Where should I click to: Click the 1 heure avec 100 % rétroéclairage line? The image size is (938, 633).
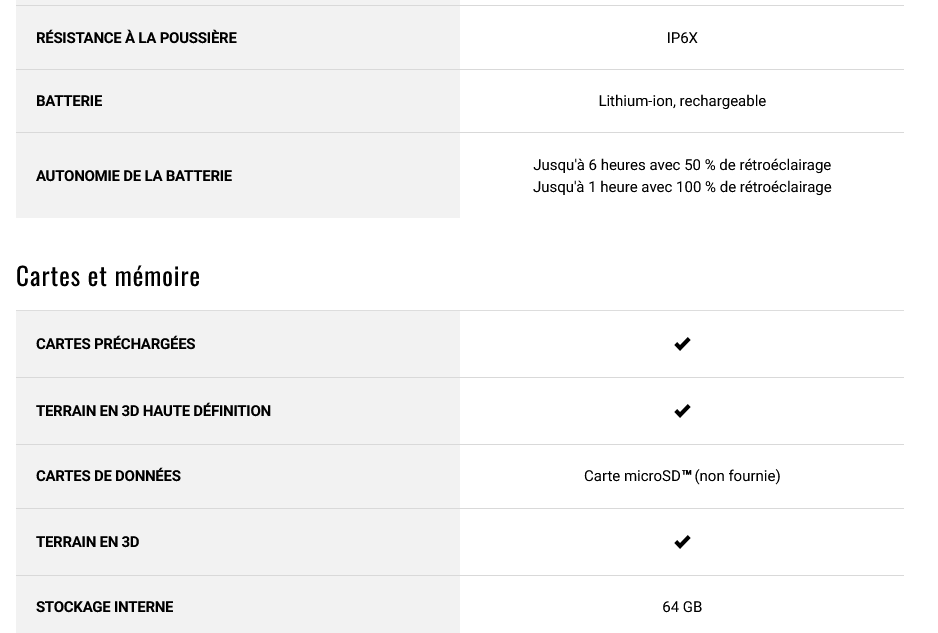[682, 187]
